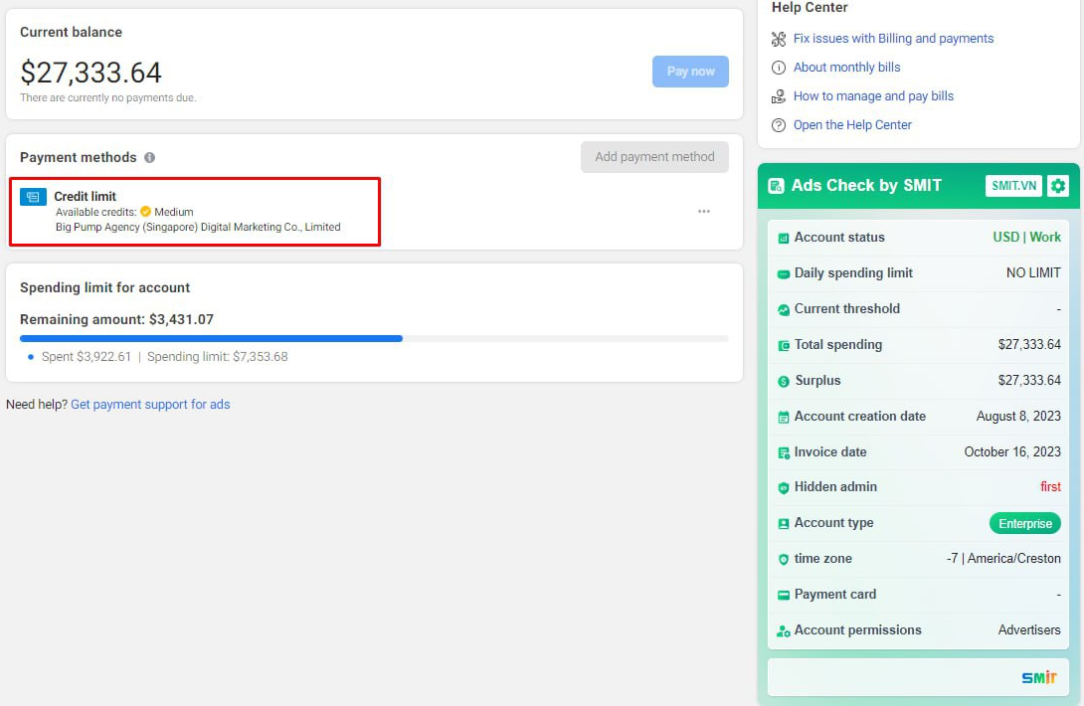Click the spending limit progress bar
Image resolution: width=1084 pixels, height=706 pixels.
(374, 339)
